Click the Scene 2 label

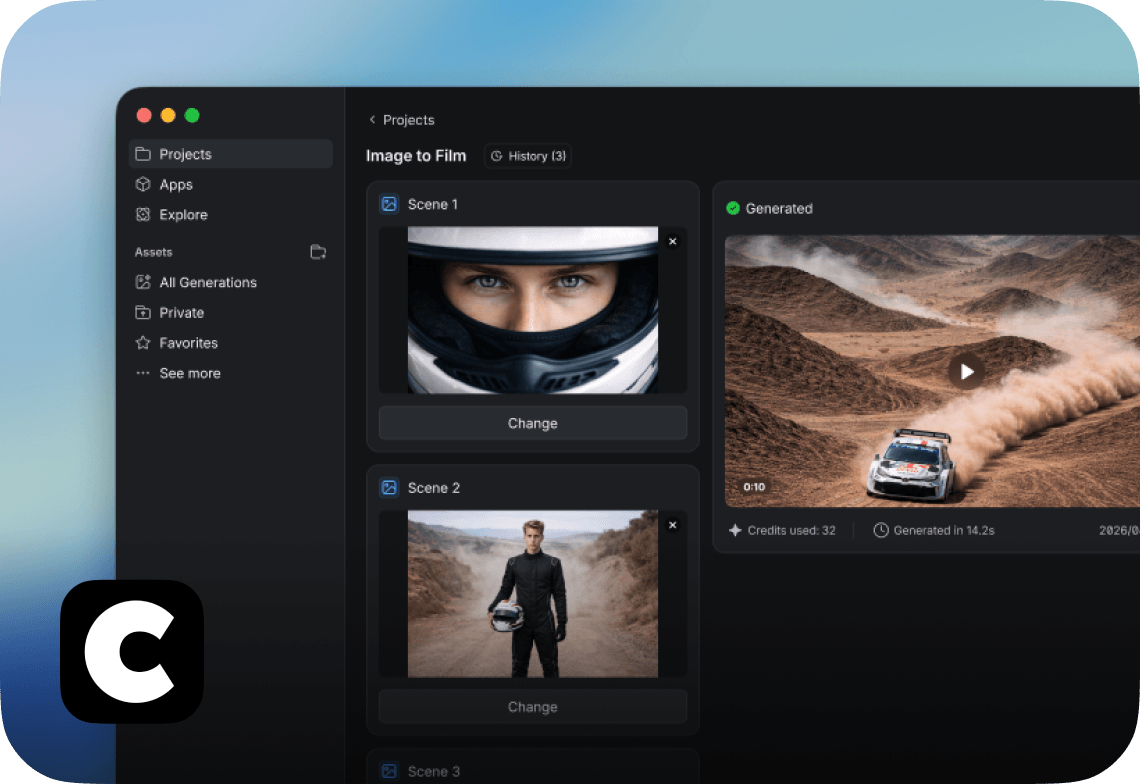tap(433, 488)
